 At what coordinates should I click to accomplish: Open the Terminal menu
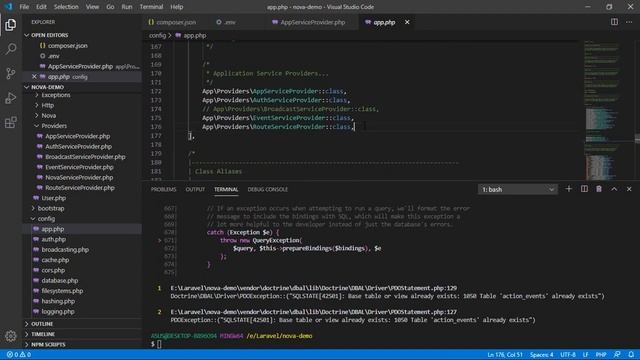(x=151, y=7)
